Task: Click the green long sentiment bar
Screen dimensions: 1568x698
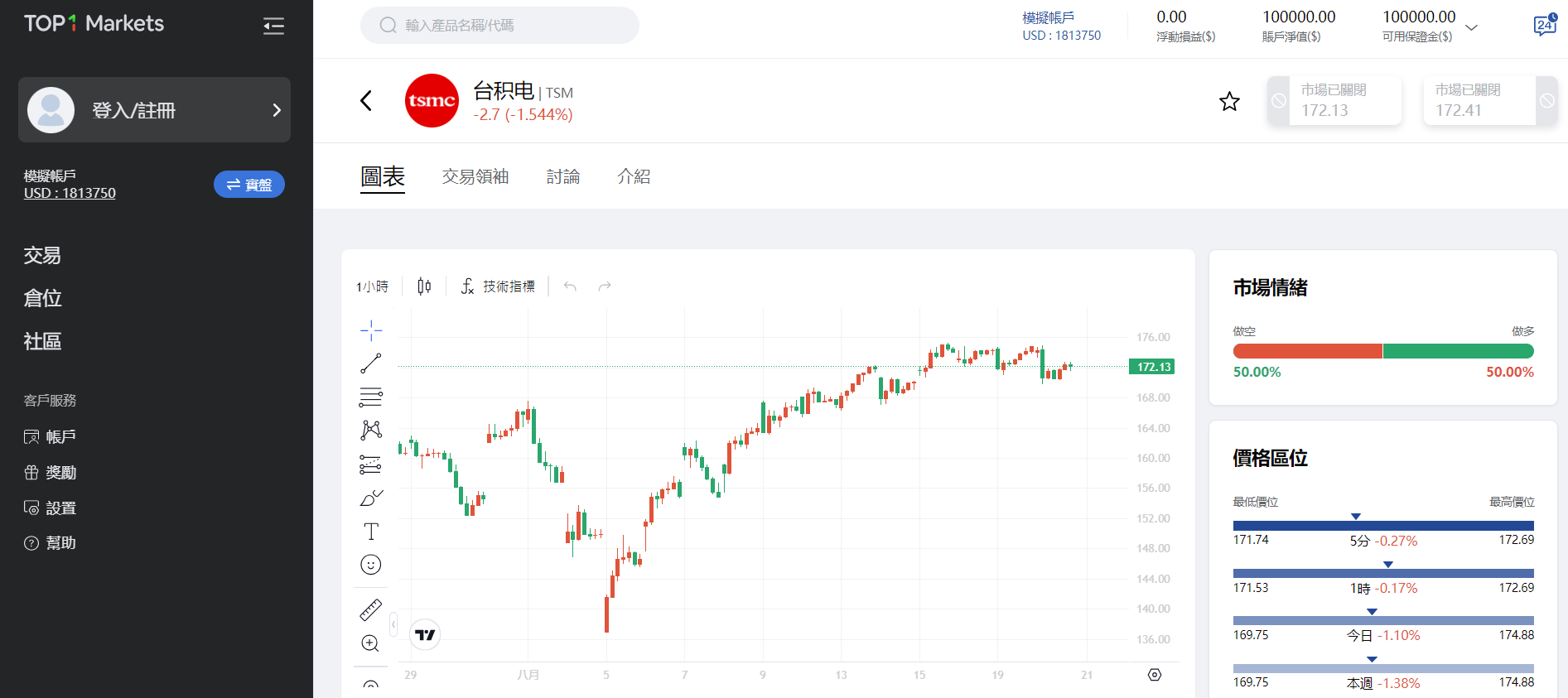Action: pos(1459,351)
